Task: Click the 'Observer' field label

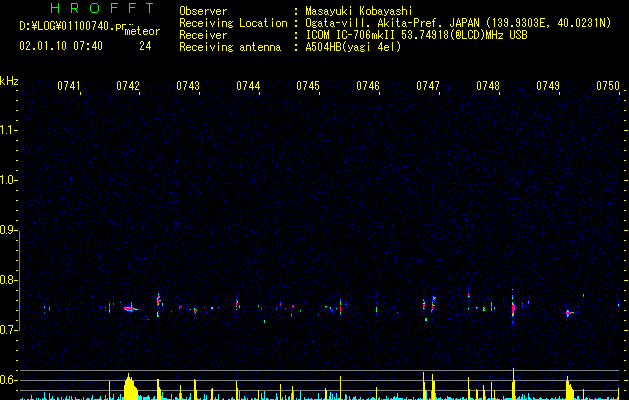Action: [203, 11]
